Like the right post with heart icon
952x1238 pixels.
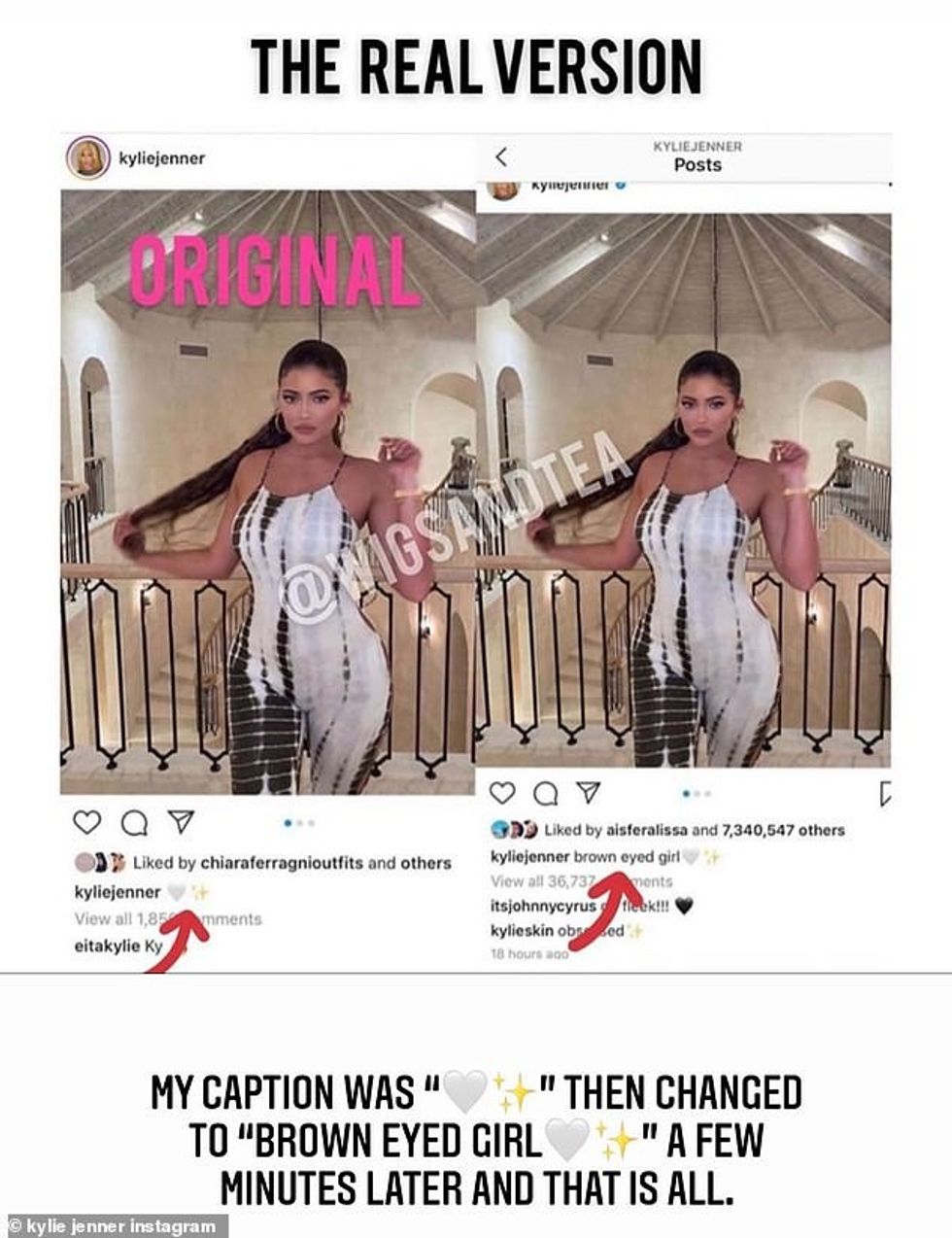pos(502,792)
